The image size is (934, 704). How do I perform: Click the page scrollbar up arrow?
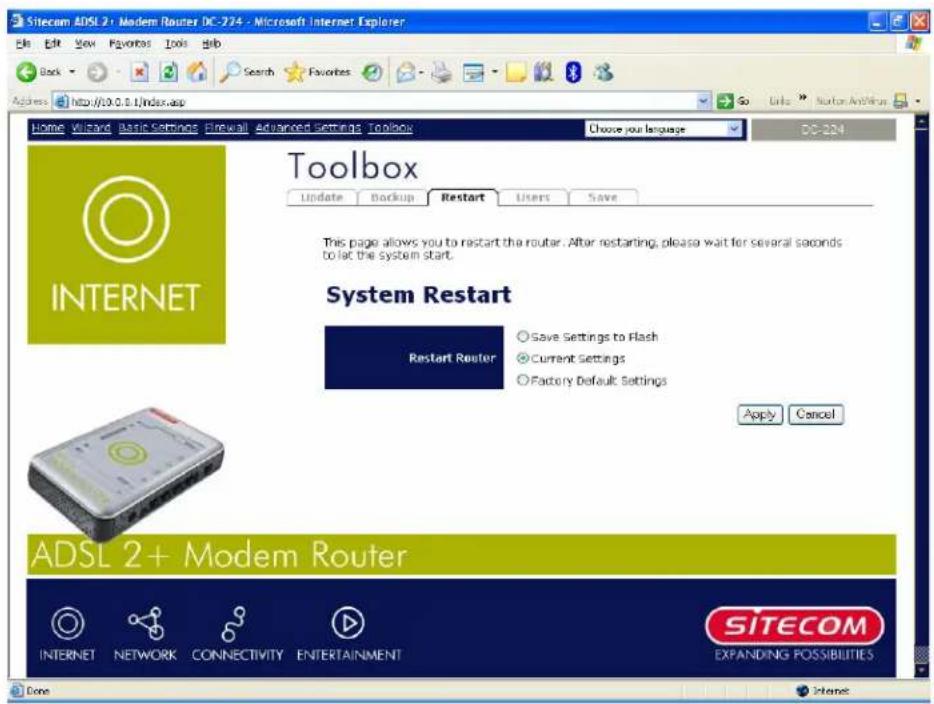921,123
